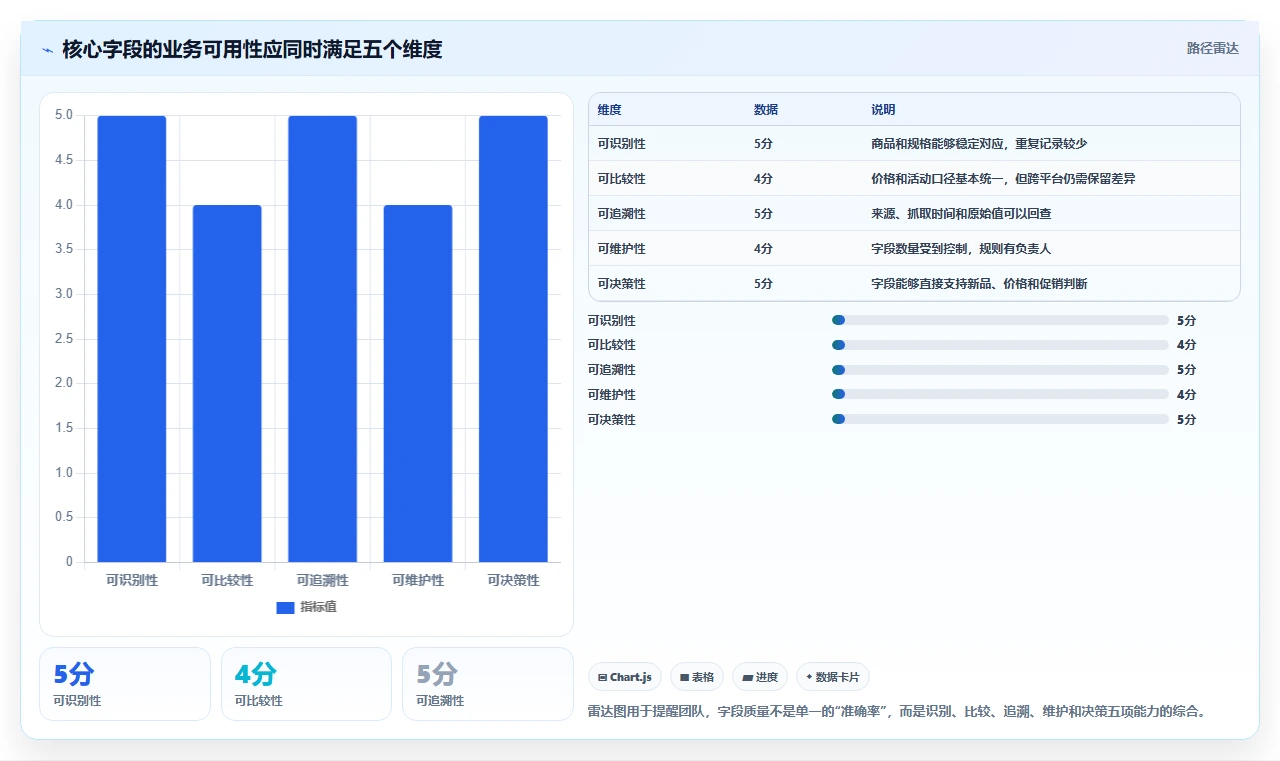Click the 可维护性 bar in the chart
The height and width of the screenshot is (761, 1280).
(418, 383)
